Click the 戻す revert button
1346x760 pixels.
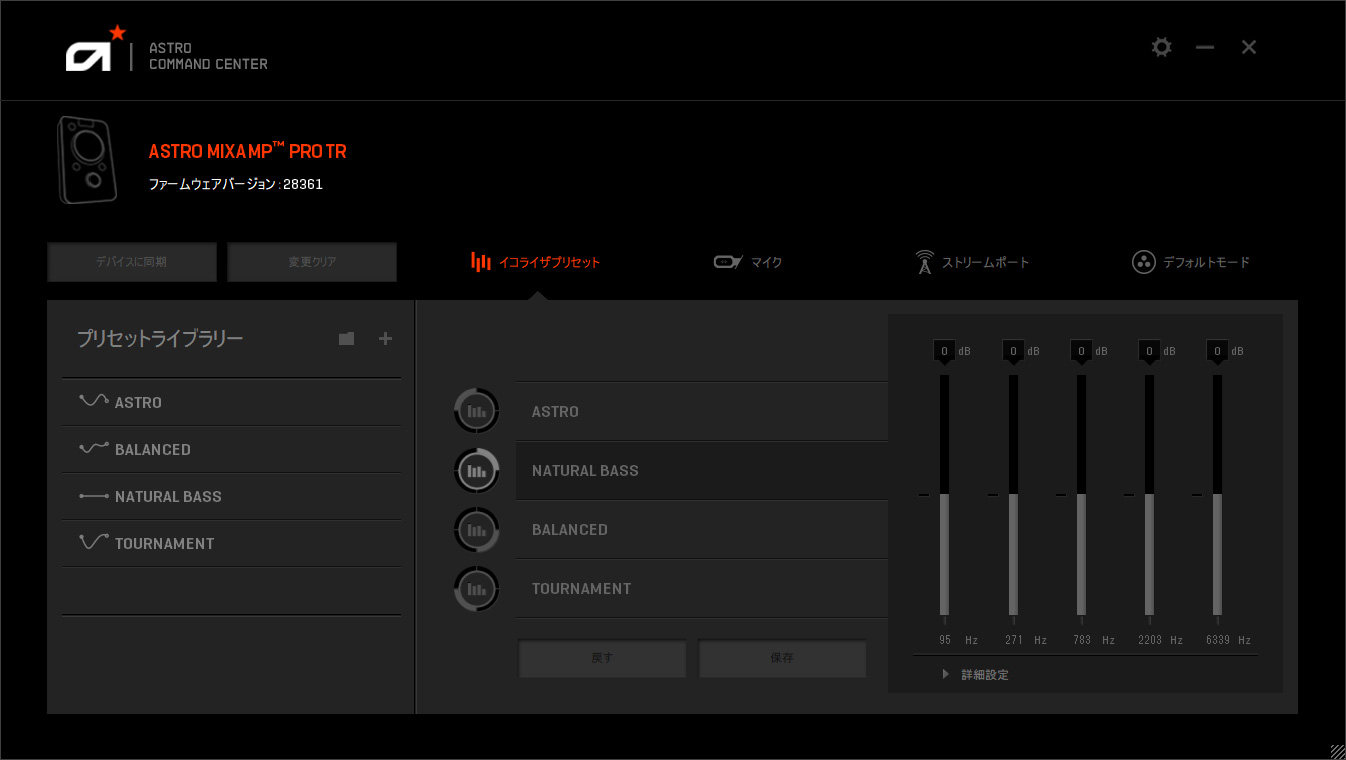602,658
